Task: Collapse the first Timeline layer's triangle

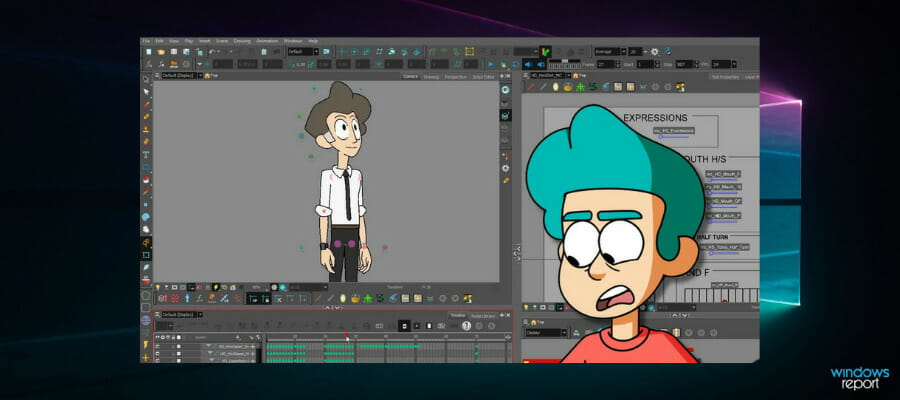Action: click(210, 346)
